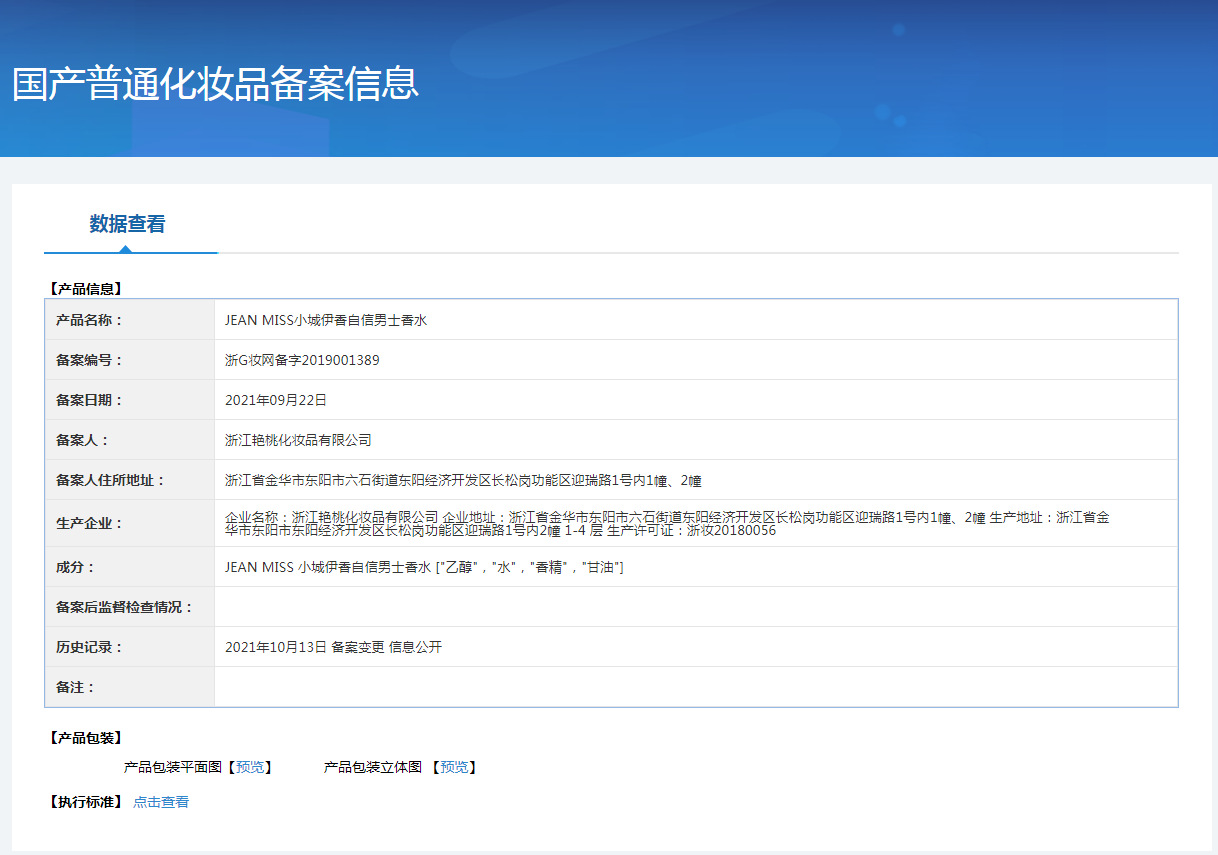
Task: Select the 【产品信息】 section heading
Action: click(x=85, y=289)
